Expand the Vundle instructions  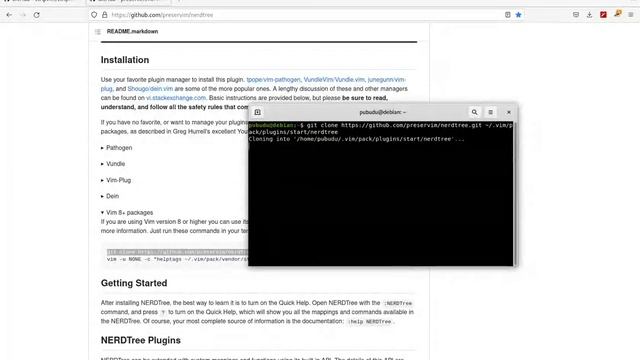[x=113, y=164]
